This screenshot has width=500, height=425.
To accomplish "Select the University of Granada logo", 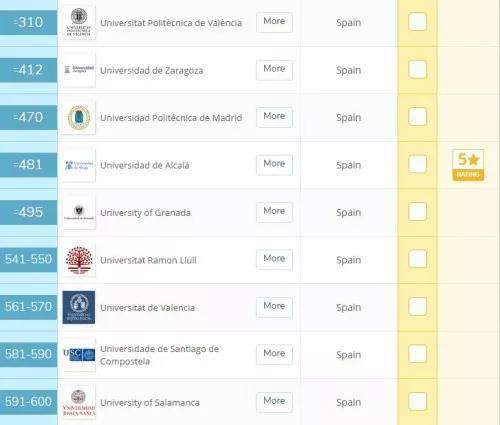I will pyautogui.click(x=79, y=212).
